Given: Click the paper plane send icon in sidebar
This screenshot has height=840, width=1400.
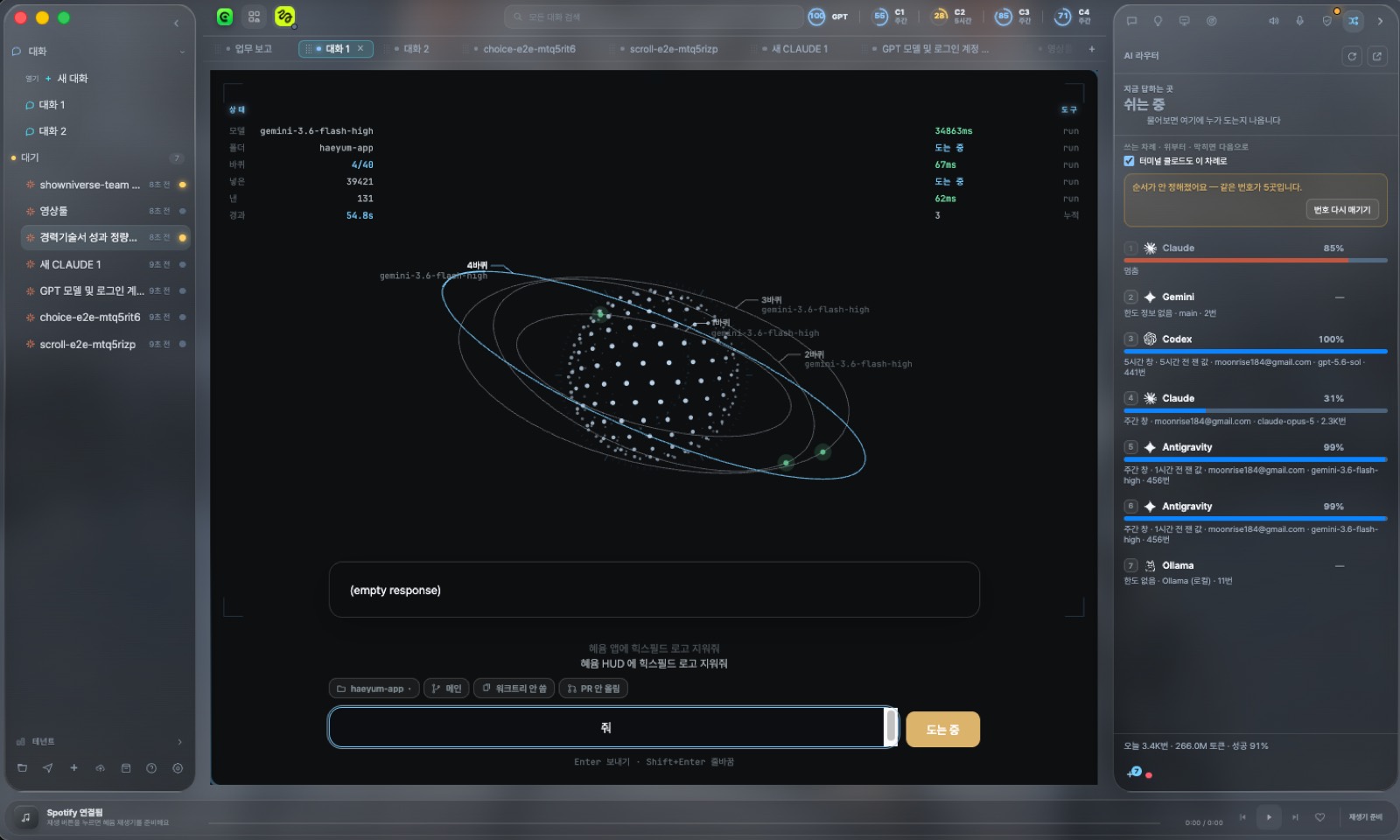Looking at the screenshot, I should [48, 768].
